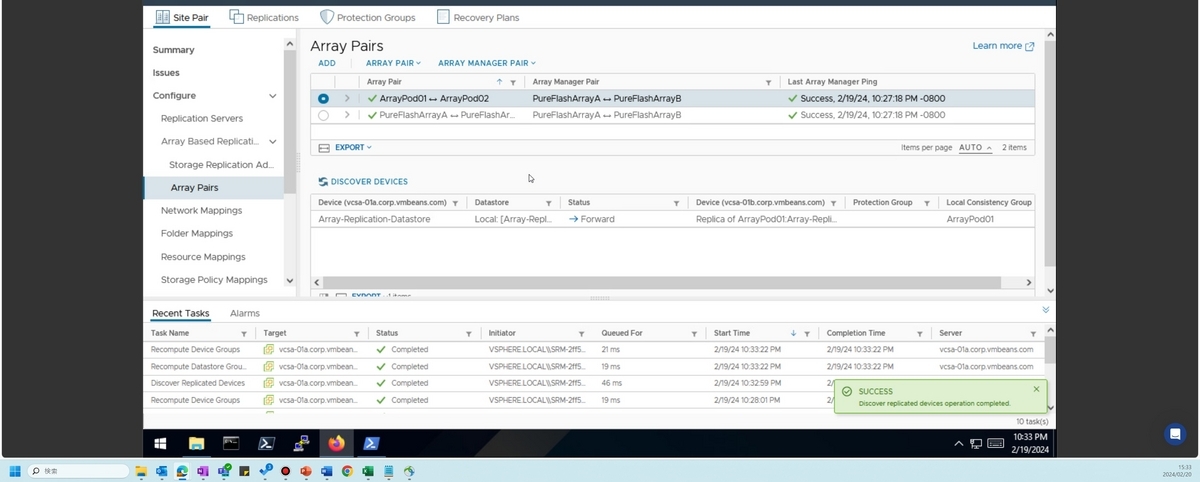Switch to the Replications tab
The width and height of the screenshot is (1200, 482).
(264, 17)
